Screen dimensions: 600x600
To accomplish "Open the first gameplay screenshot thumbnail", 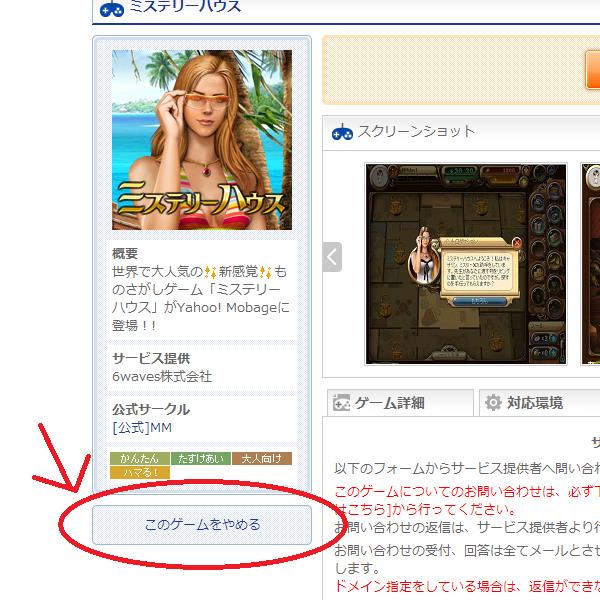I will pos(466,264).
